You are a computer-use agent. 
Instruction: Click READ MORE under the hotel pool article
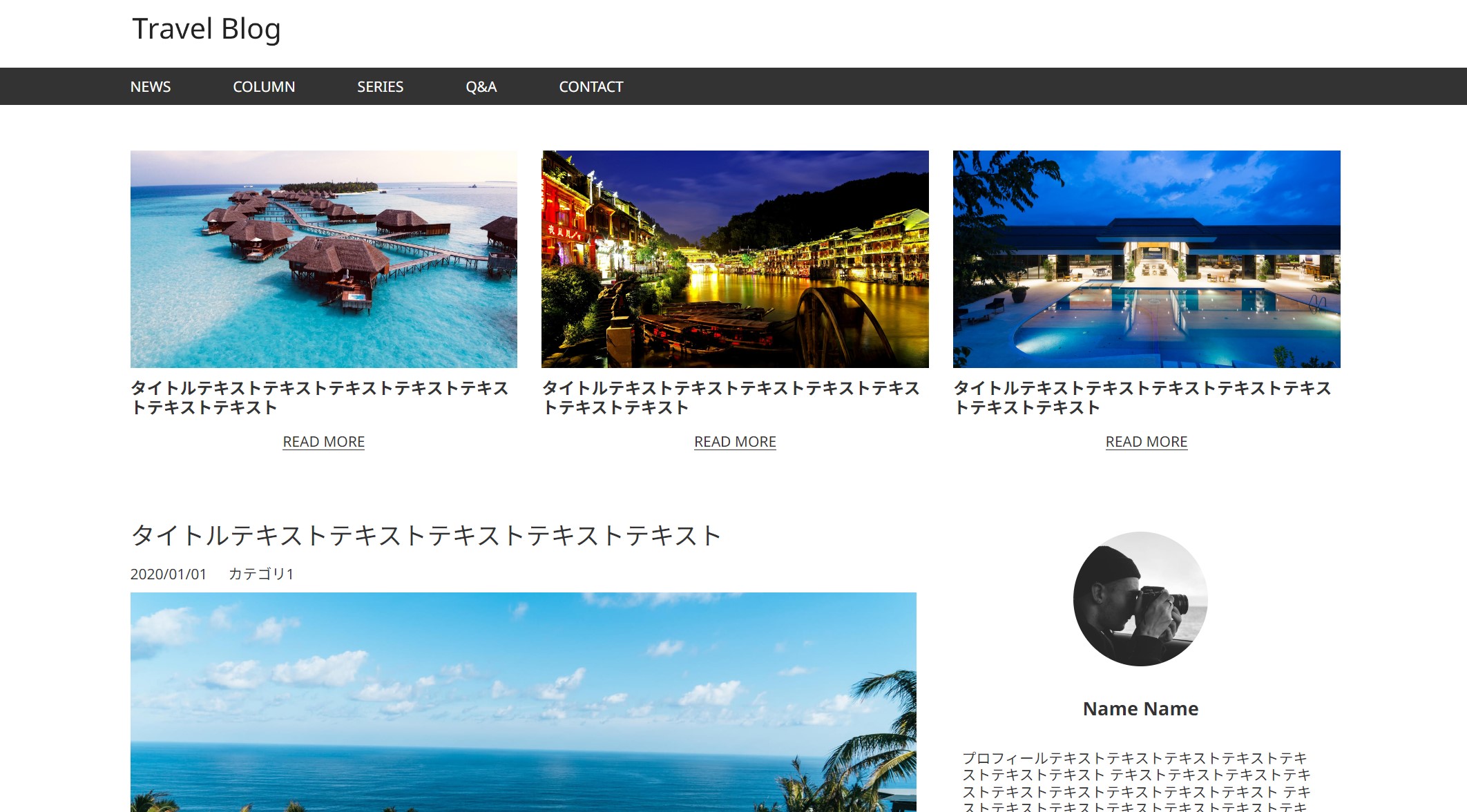pyautogui.click(x=1147, y=442)
